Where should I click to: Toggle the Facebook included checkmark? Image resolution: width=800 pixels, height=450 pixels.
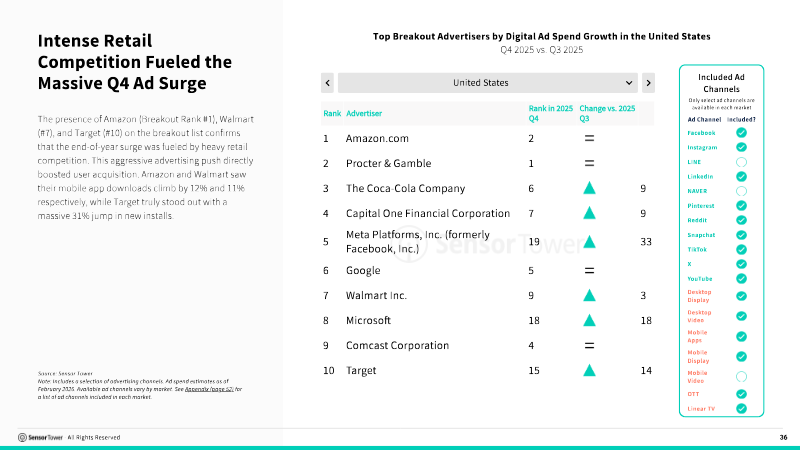741,133
